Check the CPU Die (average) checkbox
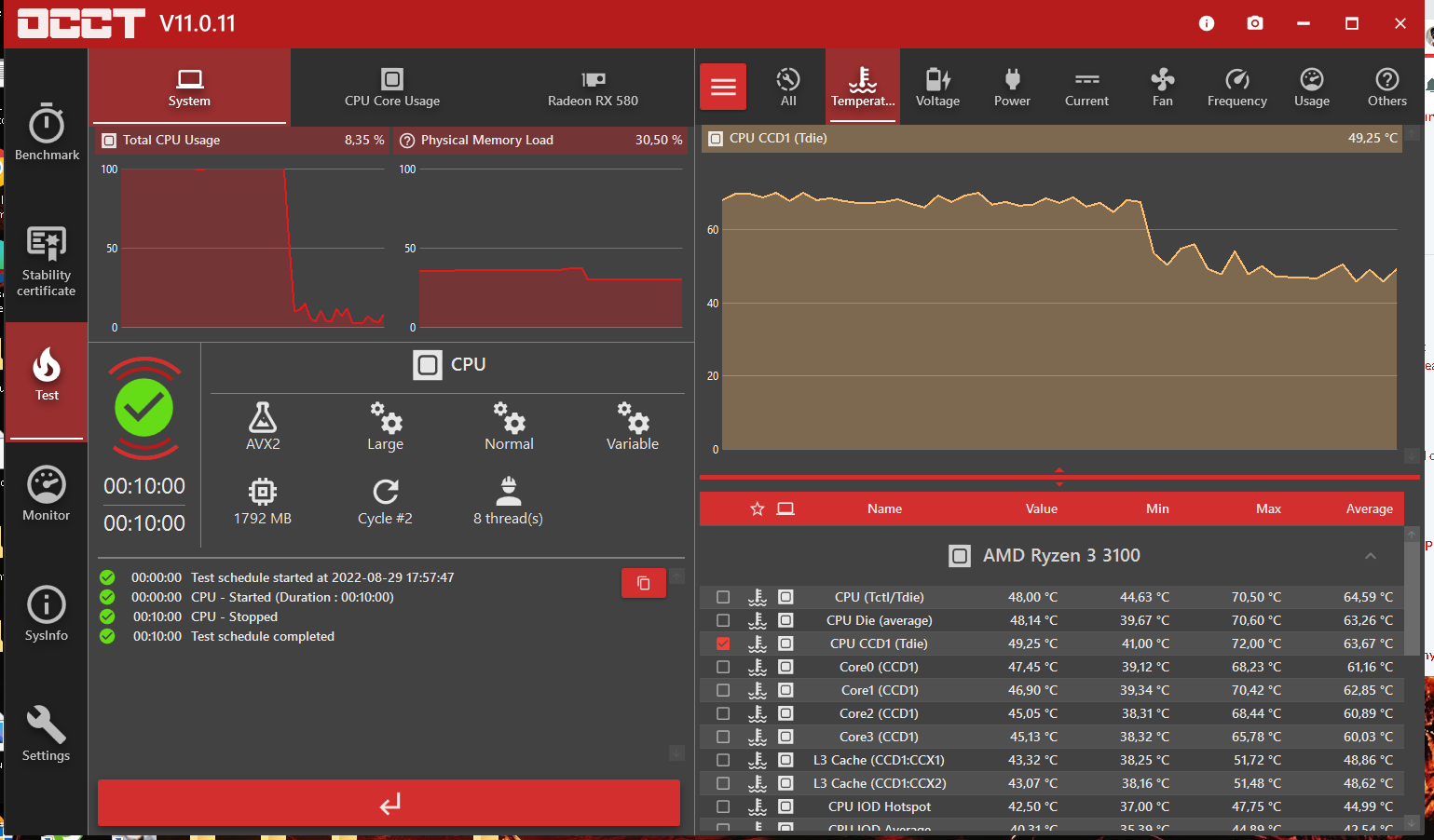1434x840 pixels. tap(723, 620)
